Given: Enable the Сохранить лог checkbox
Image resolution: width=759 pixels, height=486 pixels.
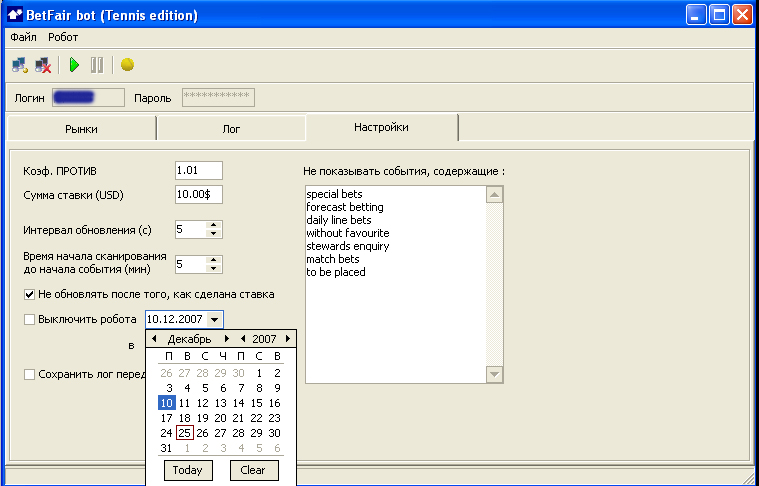Looking at the screenshot, I should (30, 375).
